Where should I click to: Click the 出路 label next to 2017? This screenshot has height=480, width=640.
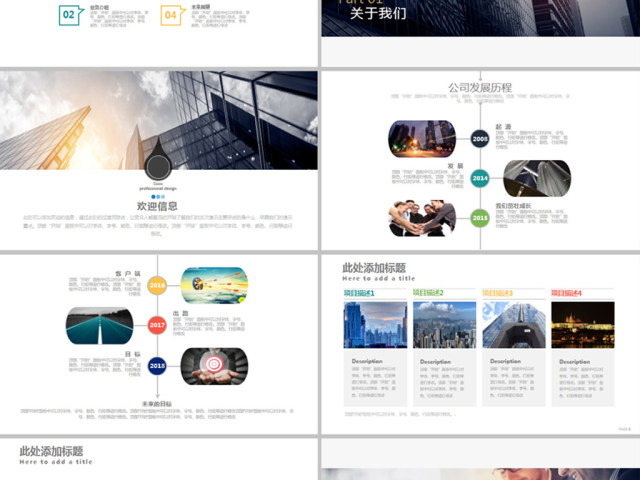point(180,313)
